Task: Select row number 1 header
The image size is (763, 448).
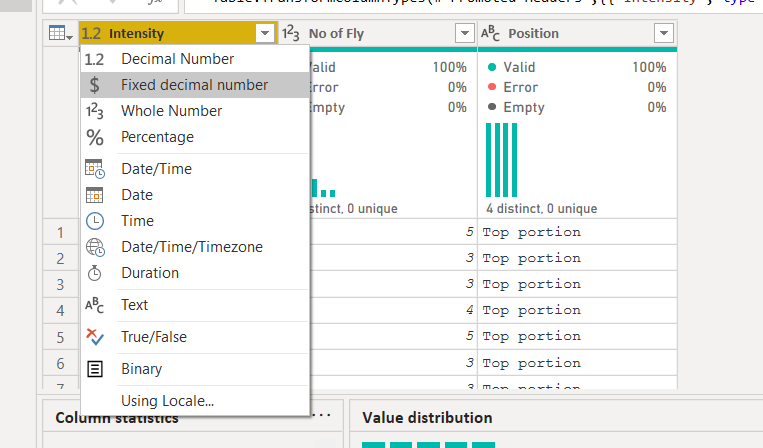Action: [61, 232]
